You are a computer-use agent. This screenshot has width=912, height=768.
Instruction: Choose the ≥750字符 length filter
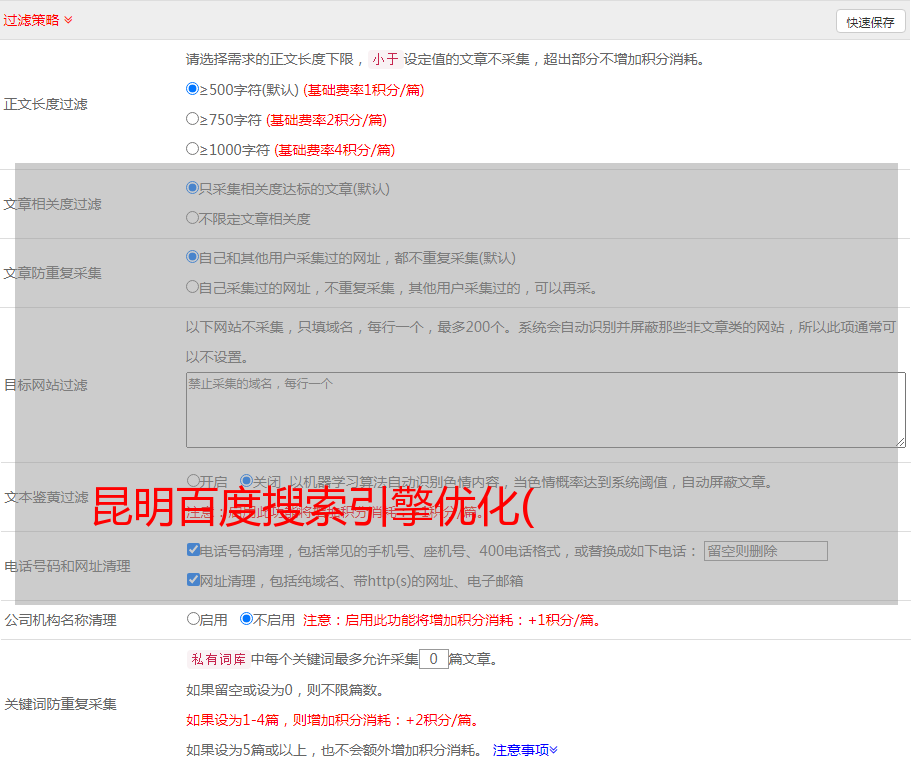click(x=193, y=119)
